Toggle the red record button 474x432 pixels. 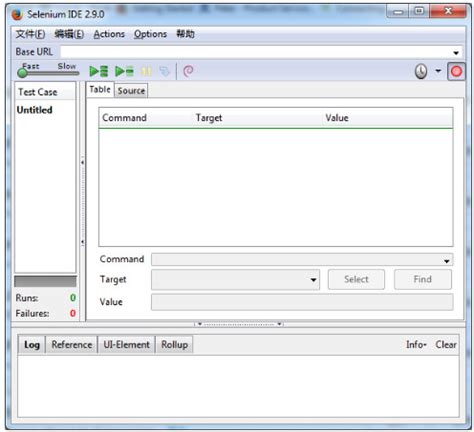[x=456, y=71]
